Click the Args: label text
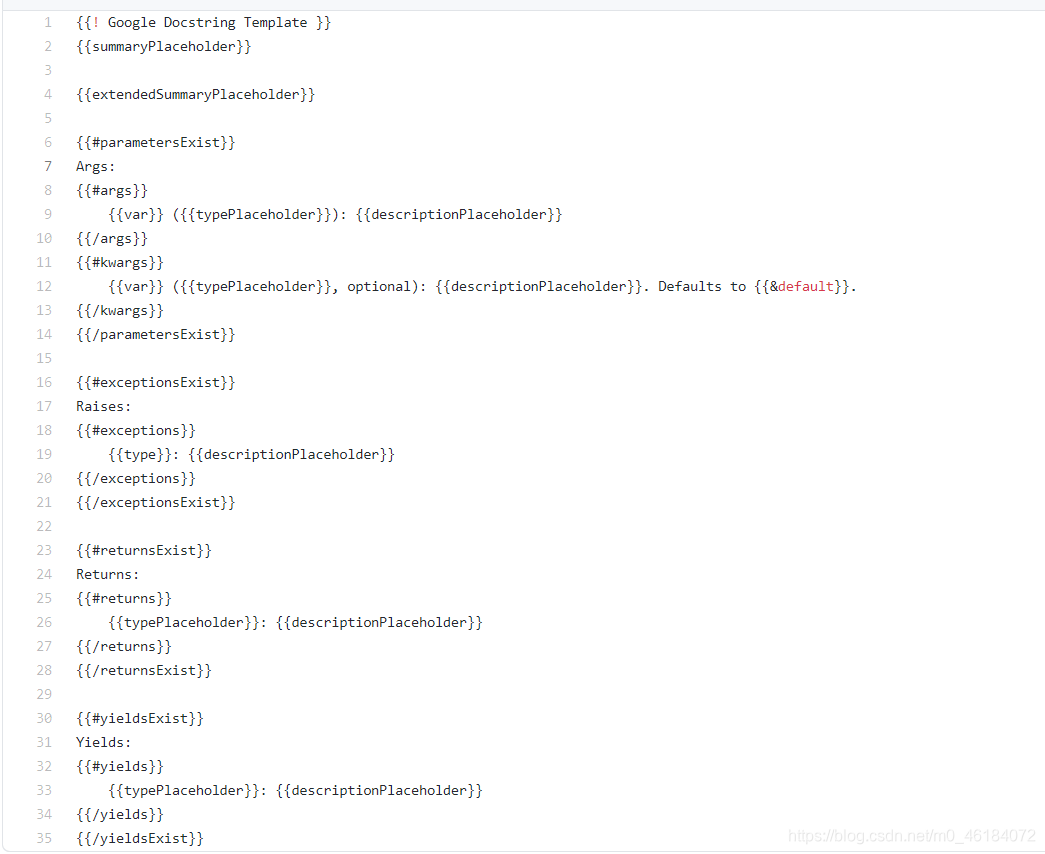 pos(94,166)
